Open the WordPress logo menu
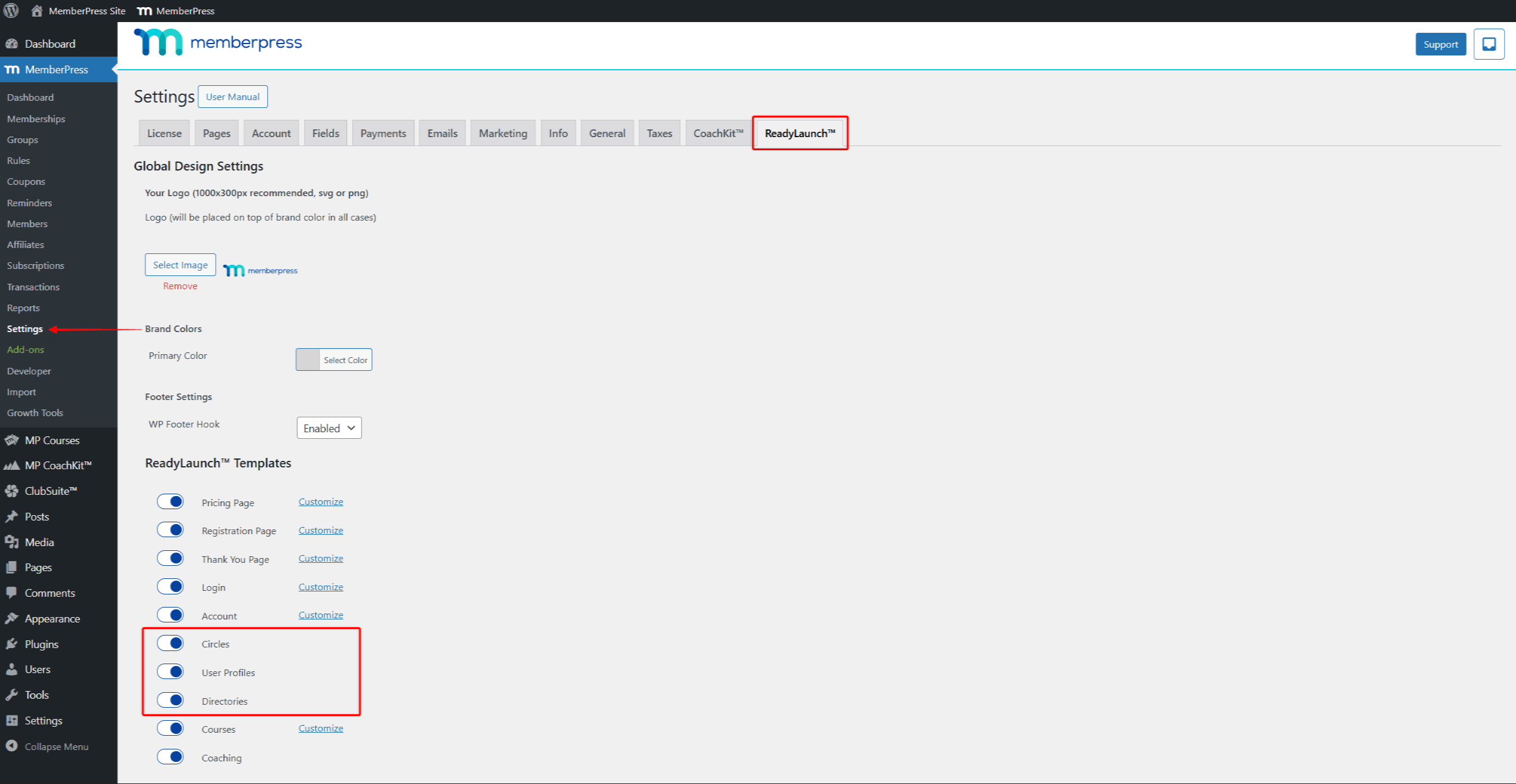1516x784 pixels. click(x=11, y=11)
